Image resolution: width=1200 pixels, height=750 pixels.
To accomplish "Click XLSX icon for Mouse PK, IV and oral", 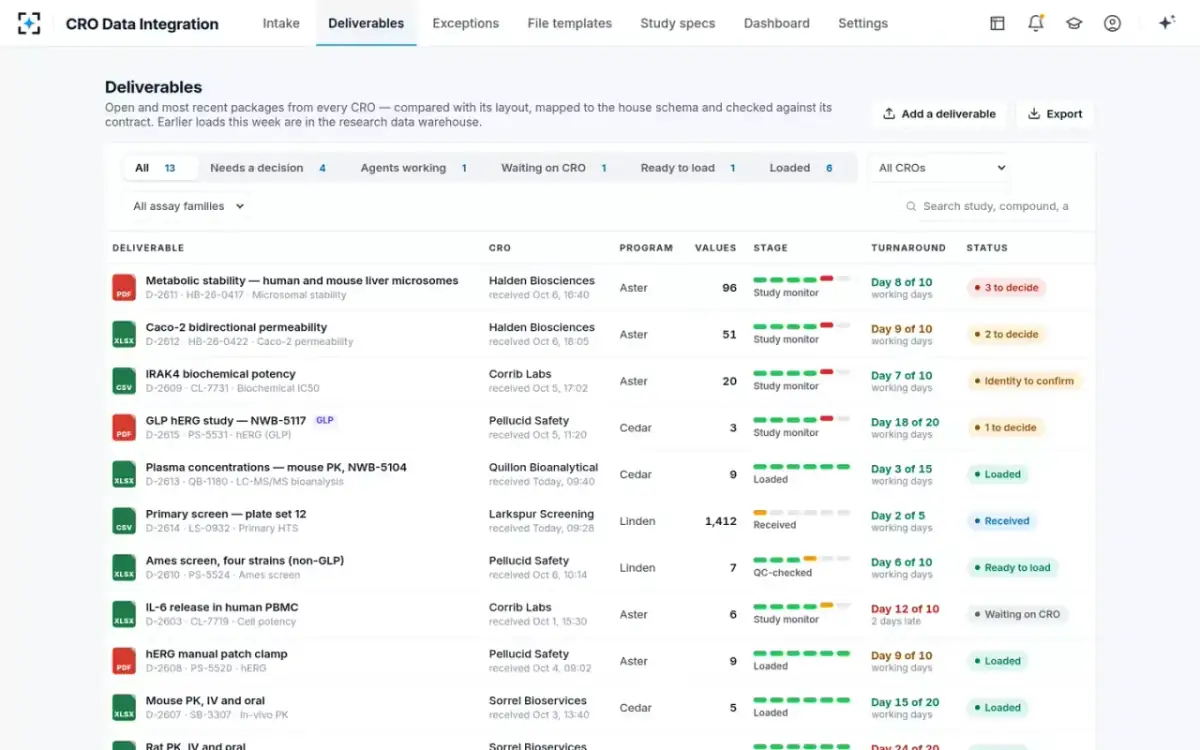I will (x=124, y=708).
